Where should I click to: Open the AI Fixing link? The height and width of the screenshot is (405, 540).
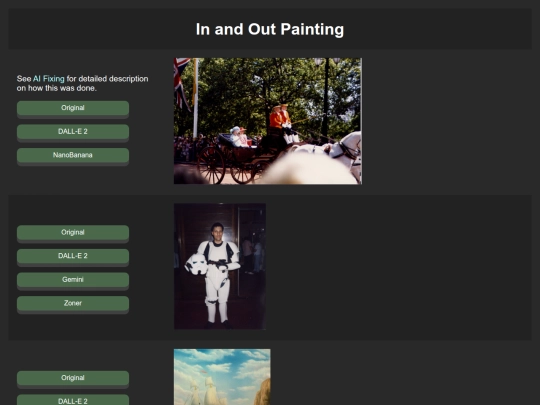pyautogui.click(x=49, y=79)
